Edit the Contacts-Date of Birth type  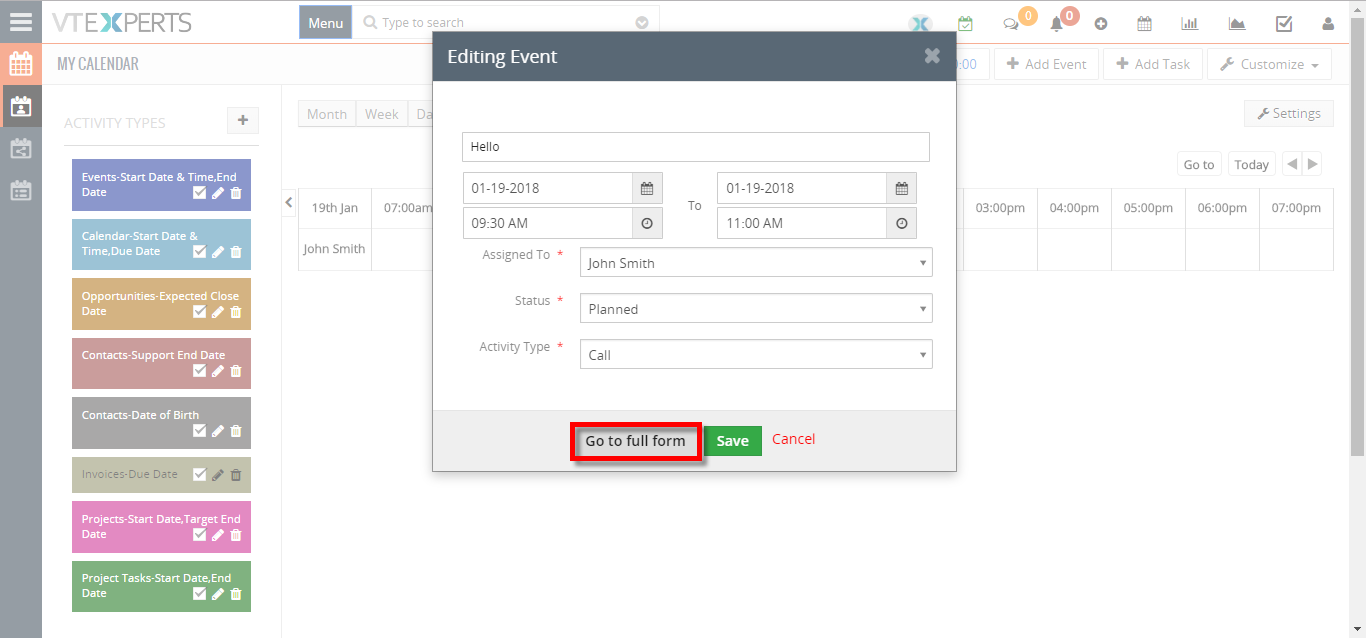pyautogui.click(x=218, y=431)
